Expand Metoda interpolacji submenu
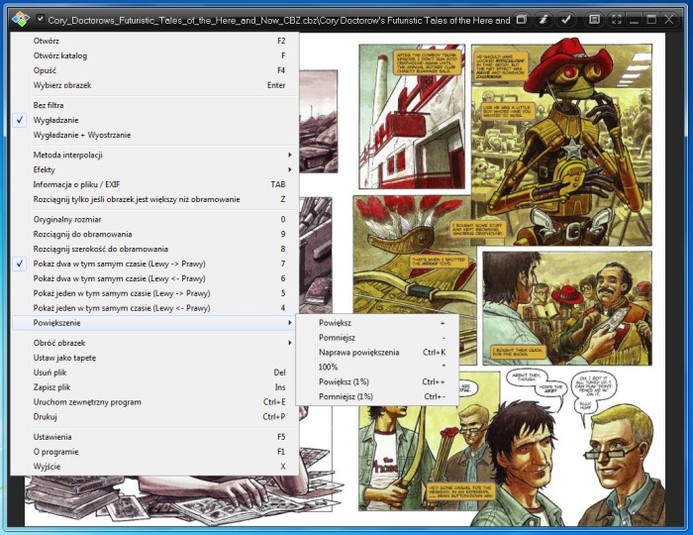The height and width of the screenshot is (535, 693). click(155, 155)
